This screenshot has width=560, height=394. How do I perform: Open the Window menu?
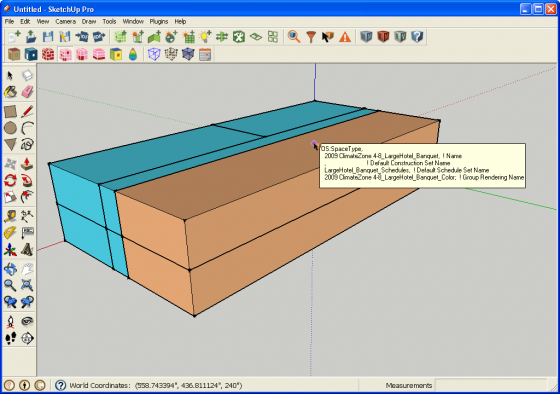[x=133, y=21]
